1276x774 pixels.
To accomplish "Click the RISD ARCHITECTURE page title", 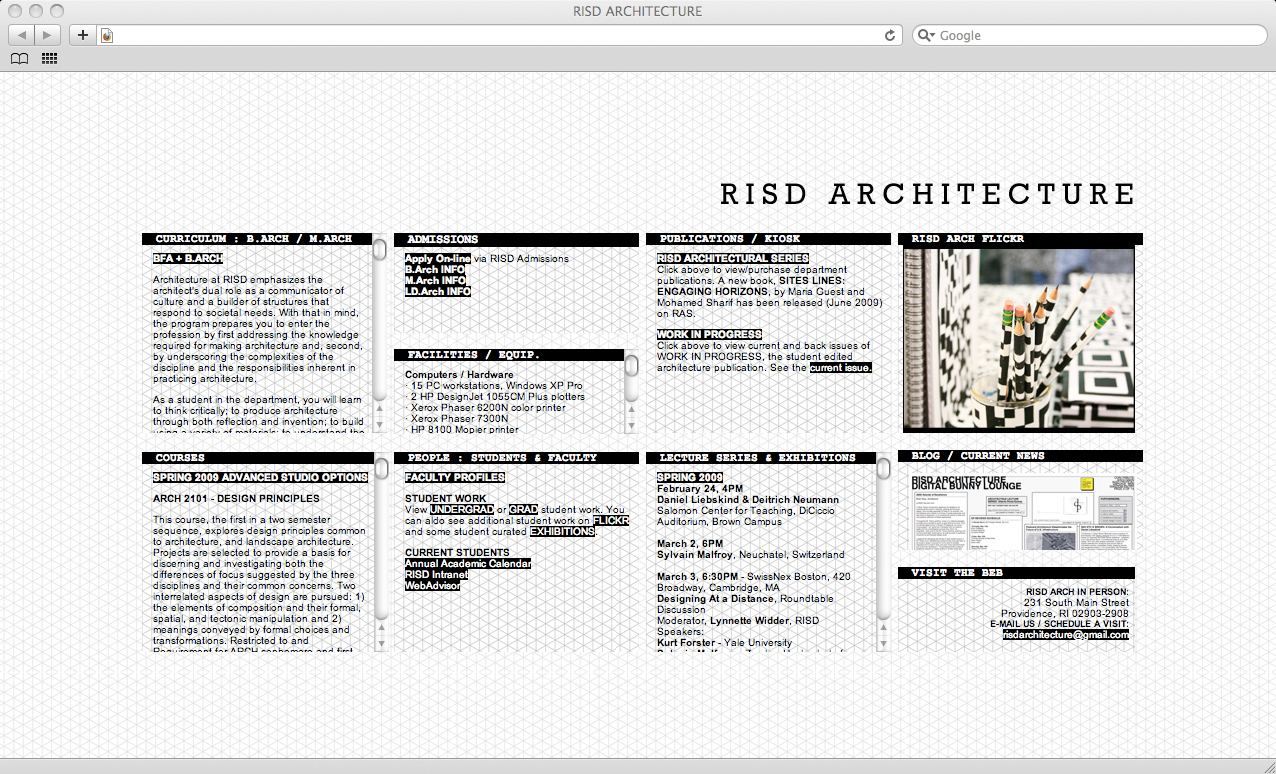I will click(928, 194).
